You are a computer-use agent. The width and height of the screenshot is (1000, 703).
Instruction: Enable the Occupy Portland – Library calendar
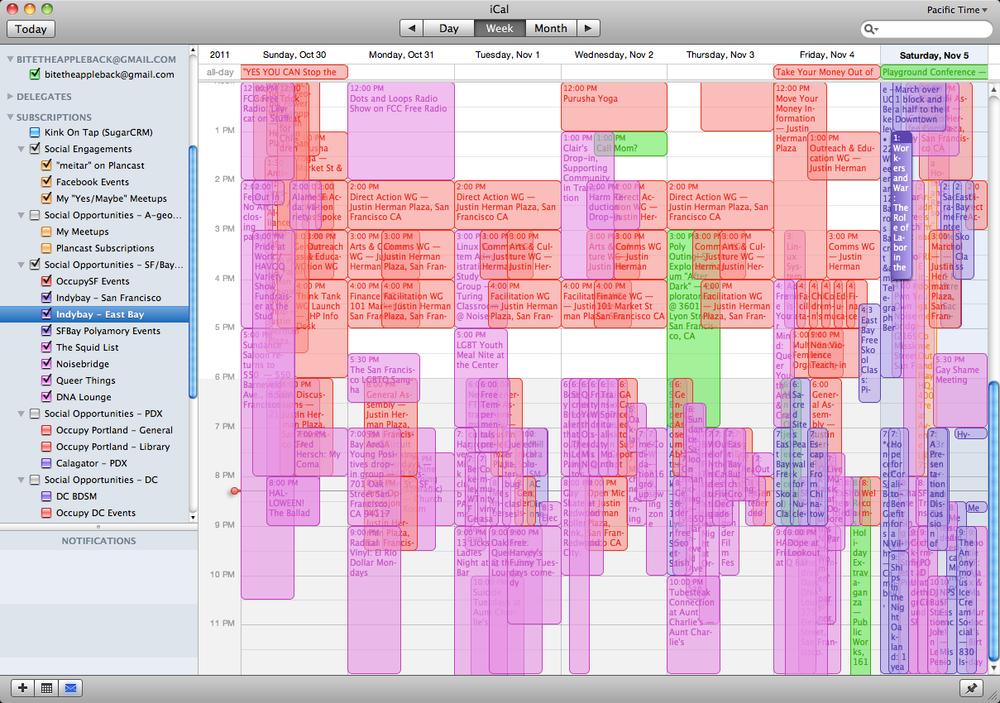coord(46,447)
